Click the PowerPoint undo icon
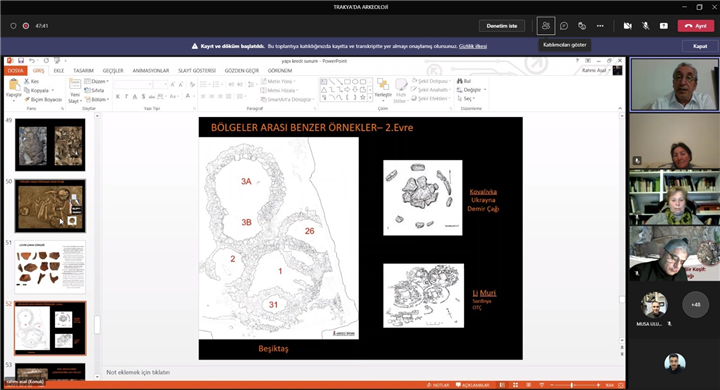 (x=31, y=61)
